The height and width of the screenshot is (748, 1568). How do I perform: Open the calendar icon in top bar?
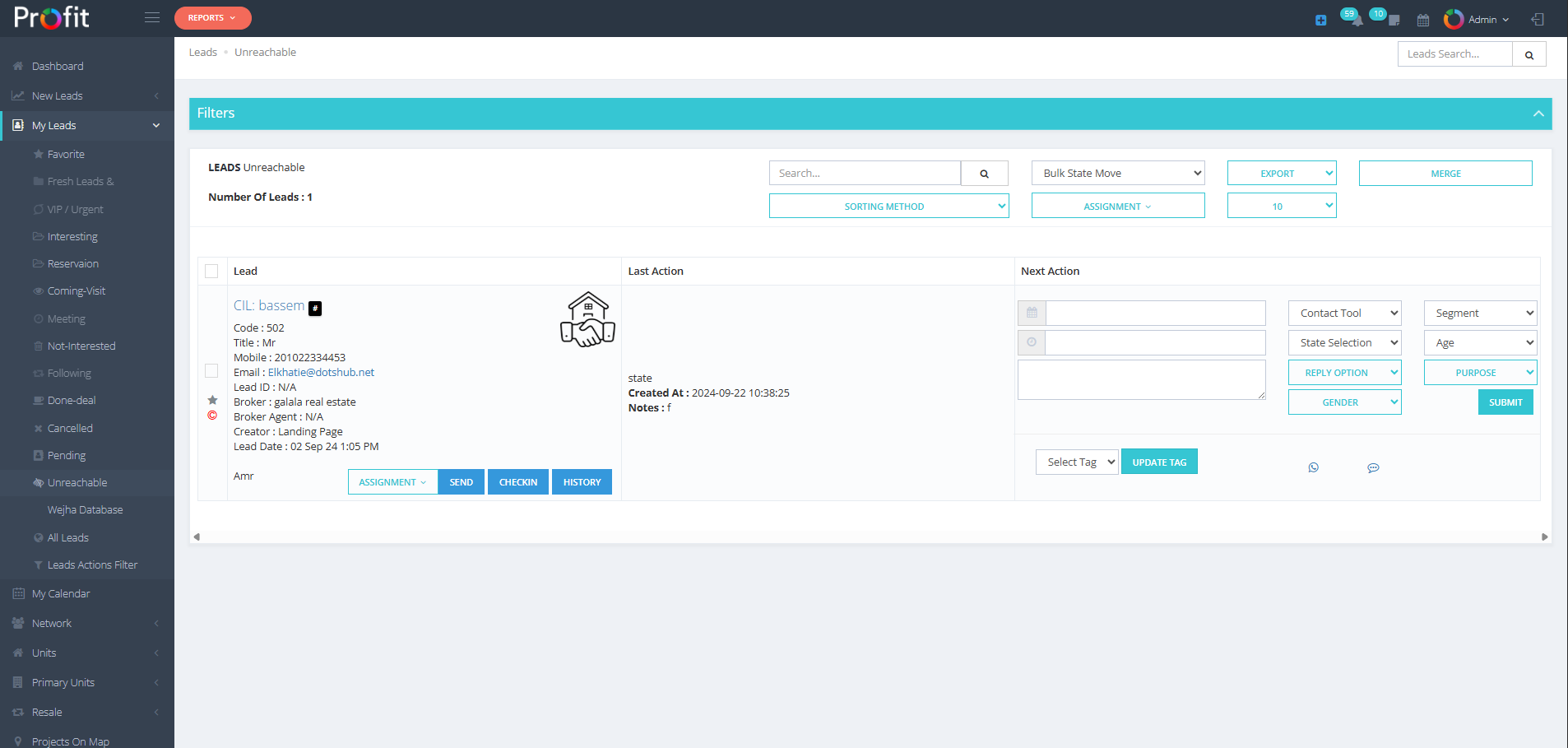point(1423,20)
